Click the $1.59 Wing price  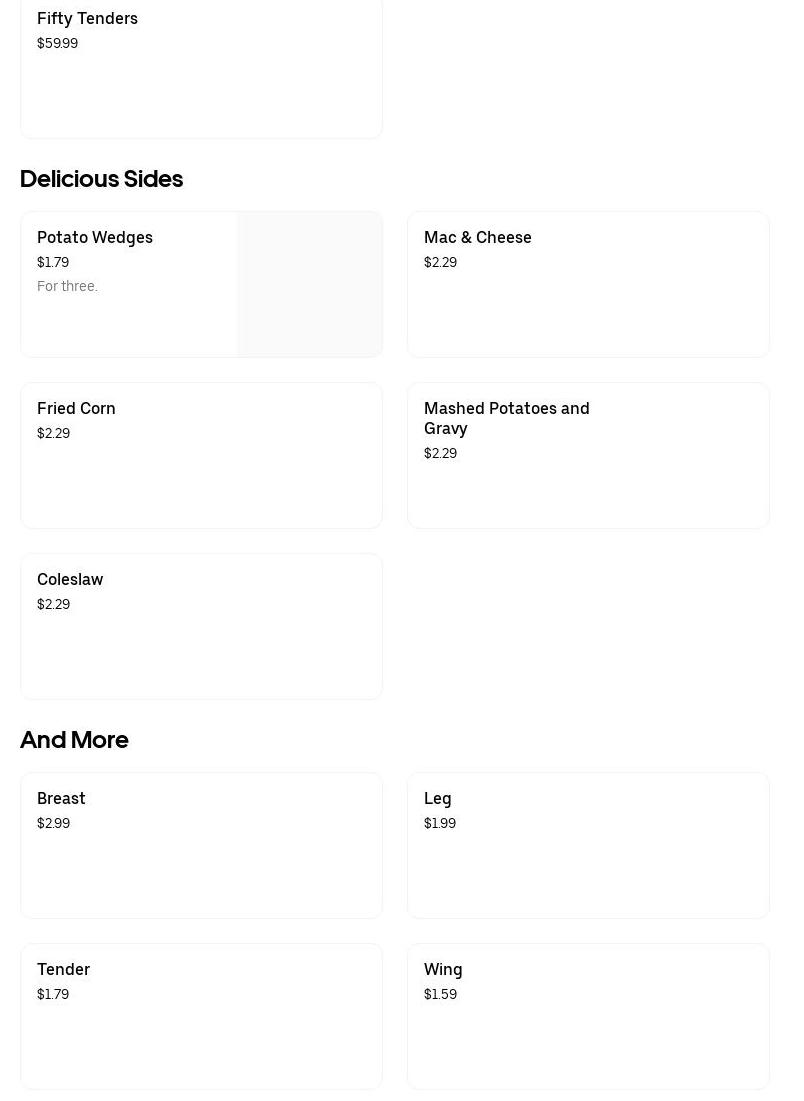(x=440, y=995)
